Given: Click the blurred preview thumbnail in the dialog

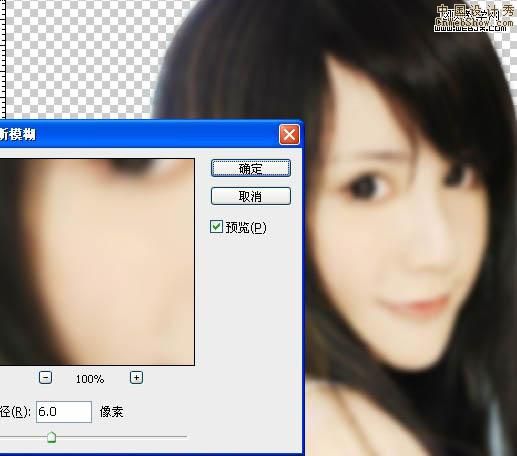Looking at the screenshot, I should coord(97,262).
